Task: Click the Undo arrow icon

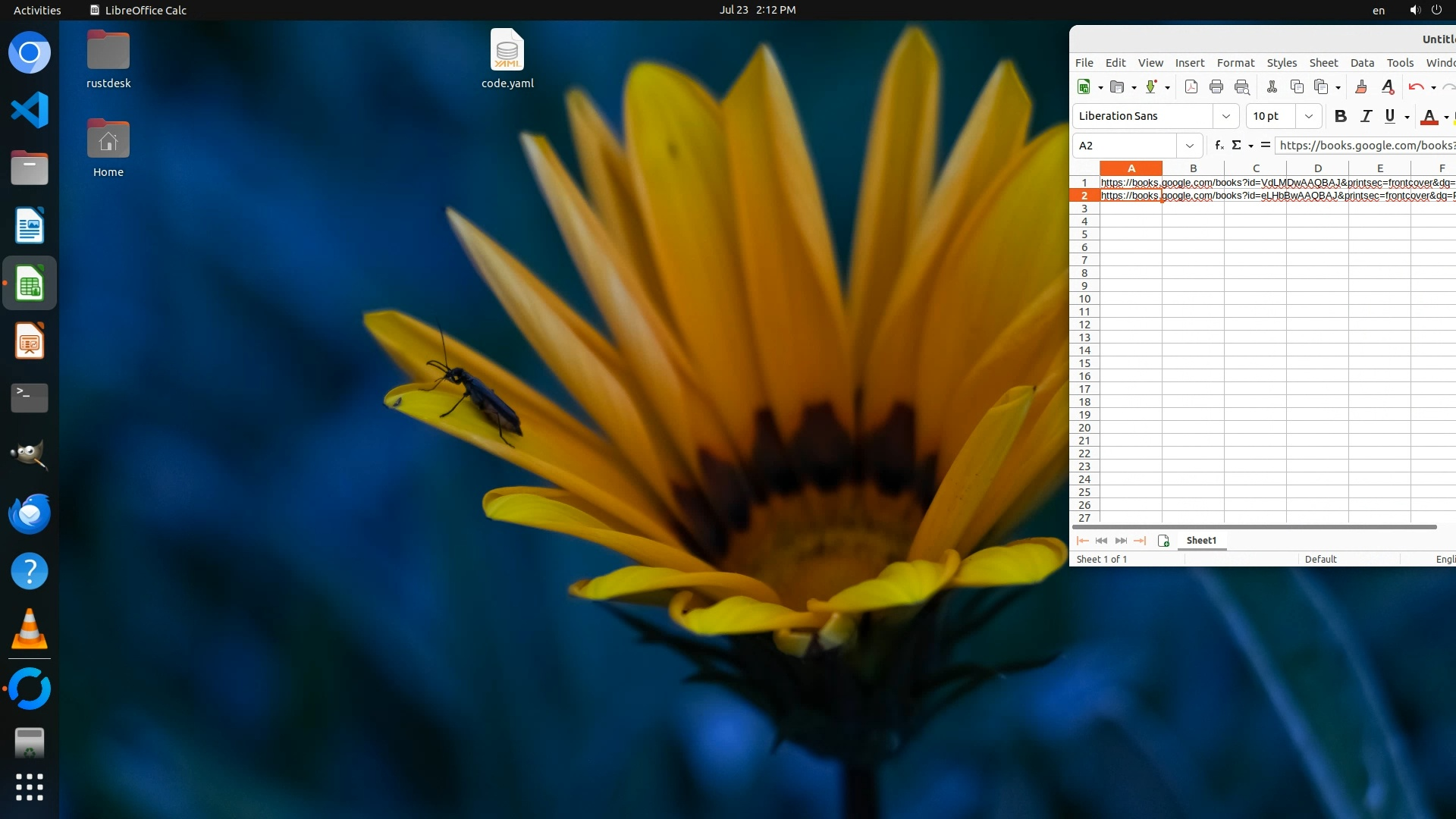Action: [1415, 86]
